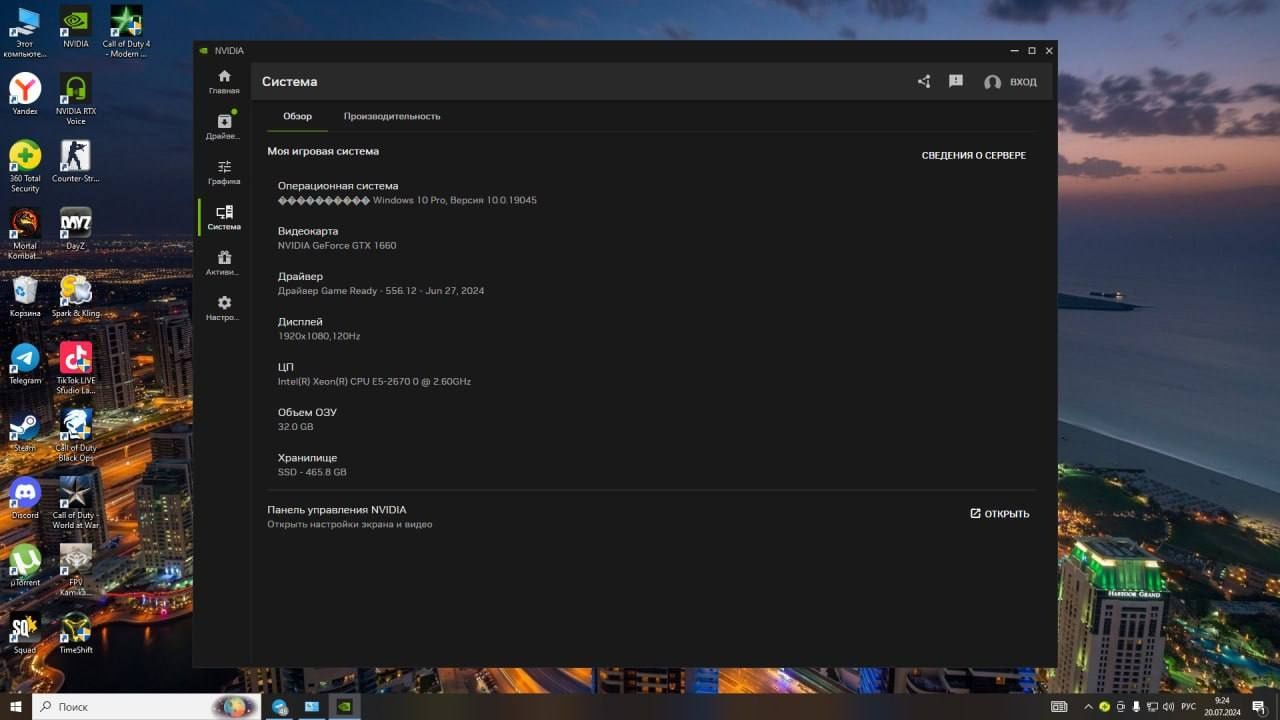Viewport: 1280px width, 720px height.
Task: Click the volume speaker tray icon
Action: (1168, 707)
